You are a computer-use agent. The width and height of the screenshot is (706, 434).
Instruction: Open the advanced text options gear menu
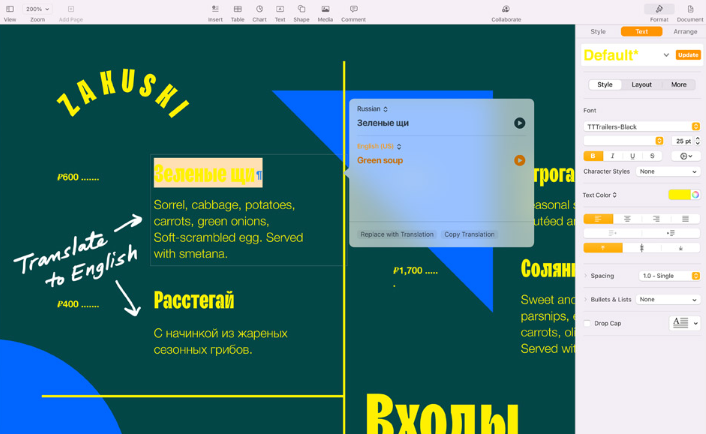(686, 156)
